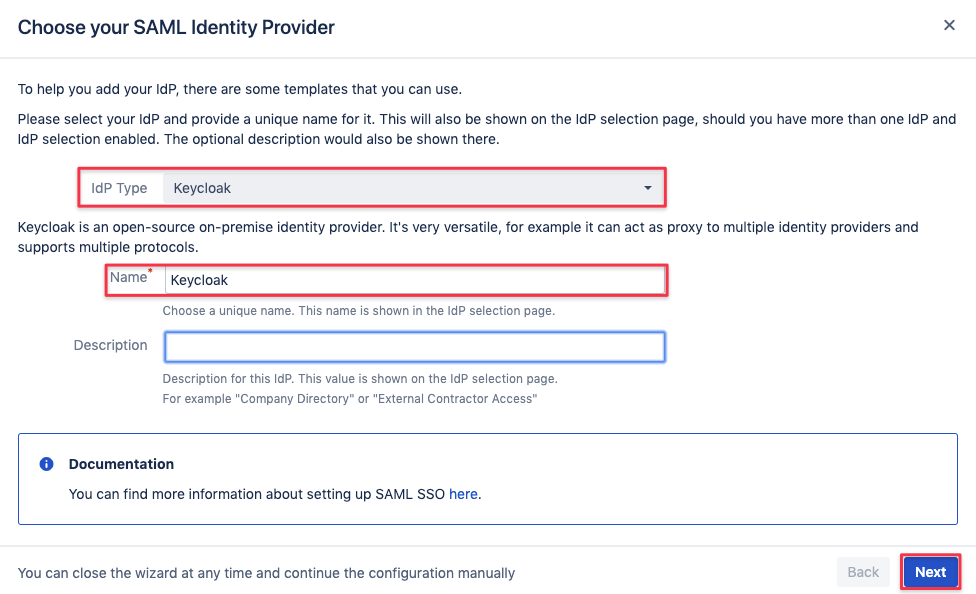976x594 pixels.
Task: Open the IdP Type combo box showing Keycloak
Action: pyautogui.click(x=411, y=188)
